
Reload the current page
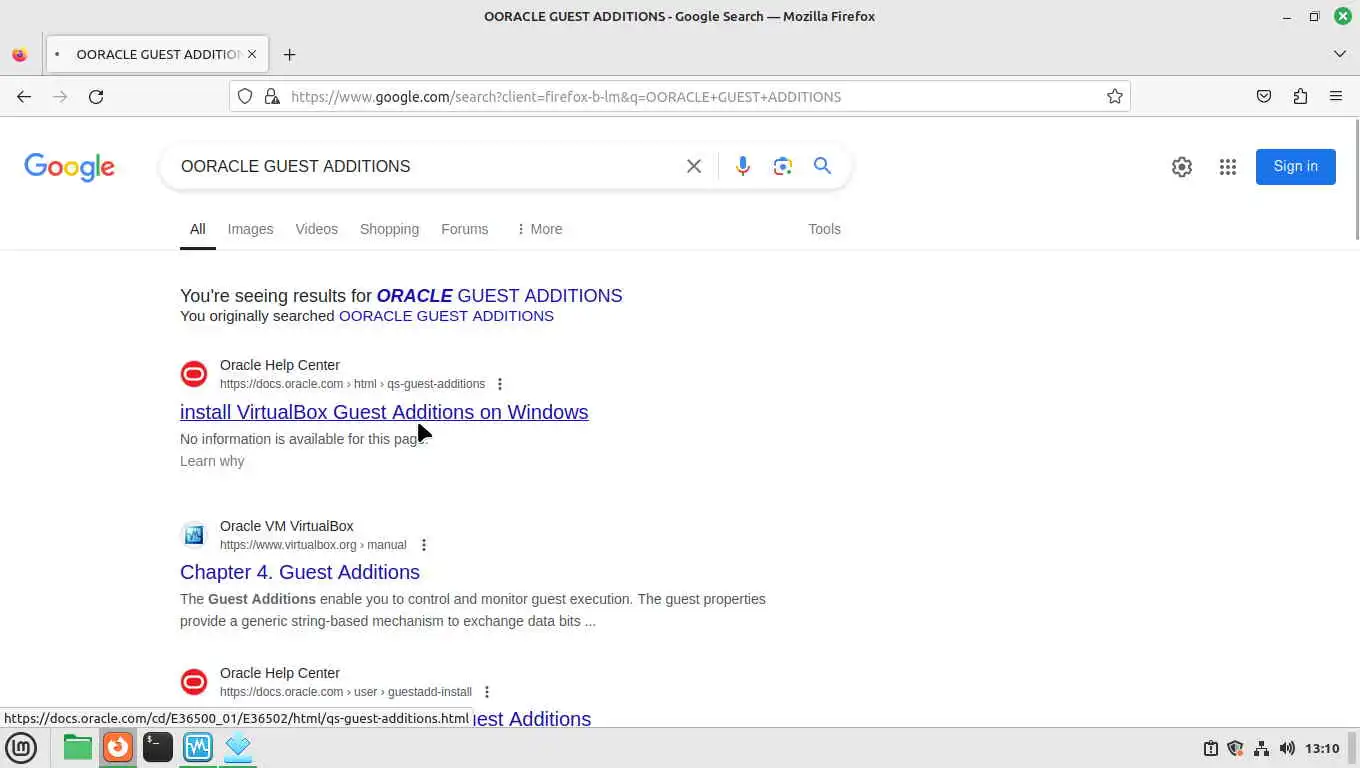click(96, 96)
